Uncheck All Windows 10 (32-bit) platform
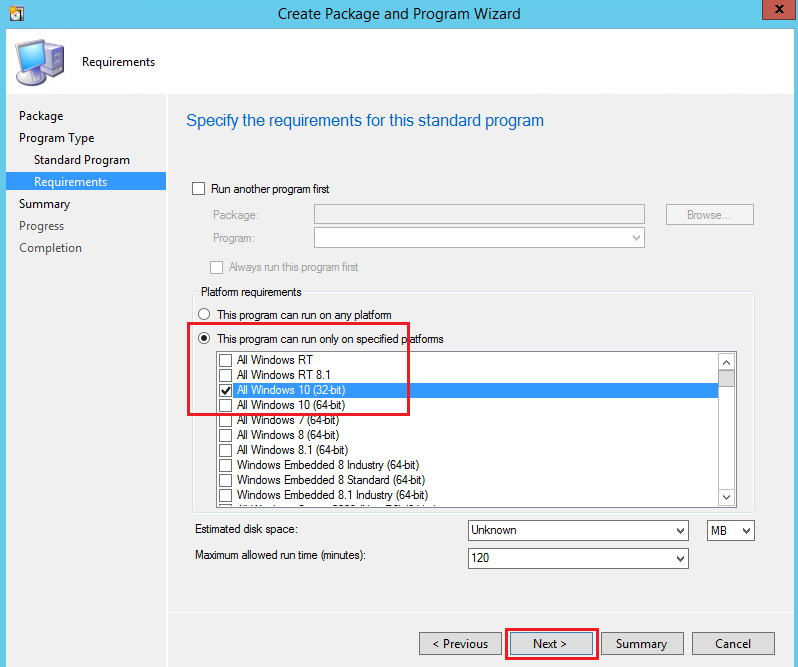Viewport: 798px width, 667px height. 226,390
